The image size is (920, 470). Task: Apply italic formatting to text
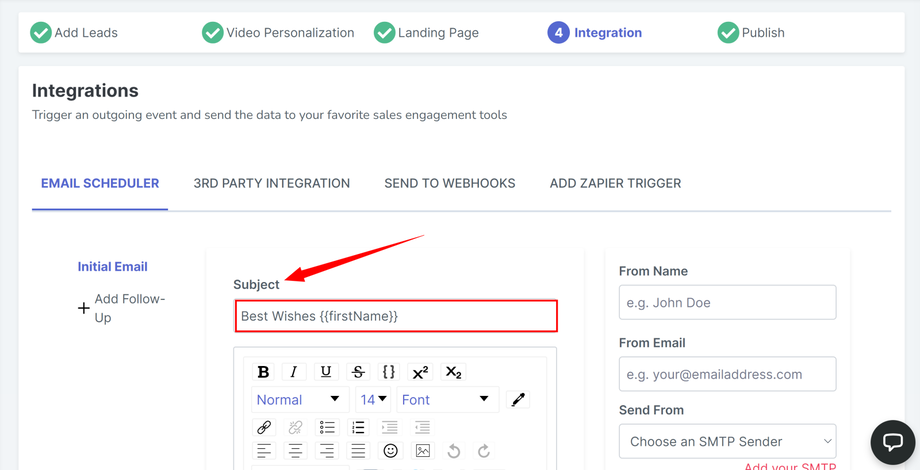point(294,372)
